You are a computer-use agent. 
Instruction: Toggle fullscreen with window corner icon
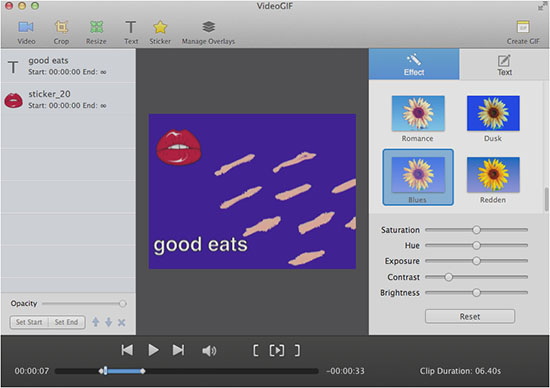click(x=543, y=6)
